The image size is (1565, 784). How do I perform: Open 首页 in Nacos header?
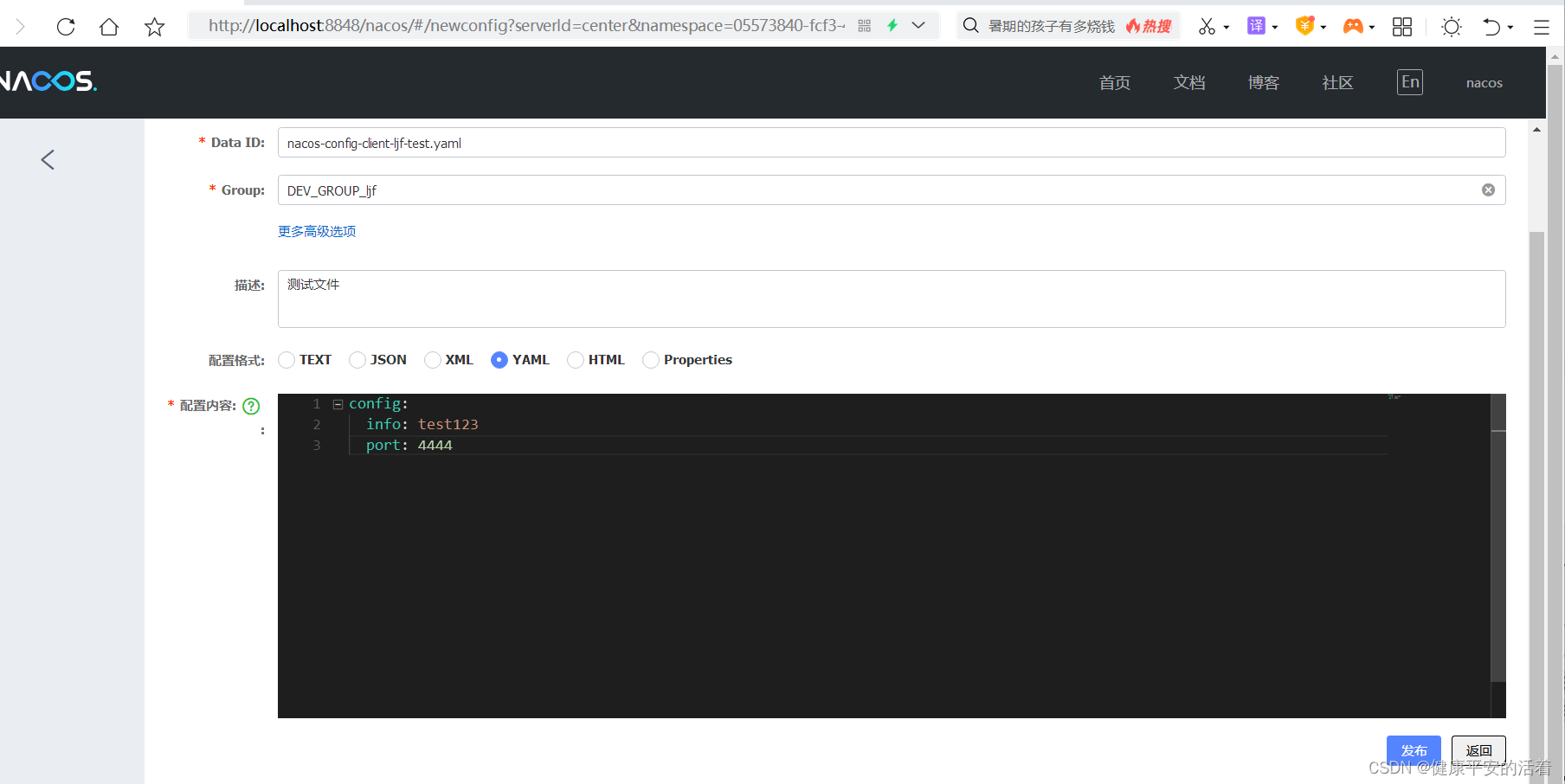(1115, 82)
